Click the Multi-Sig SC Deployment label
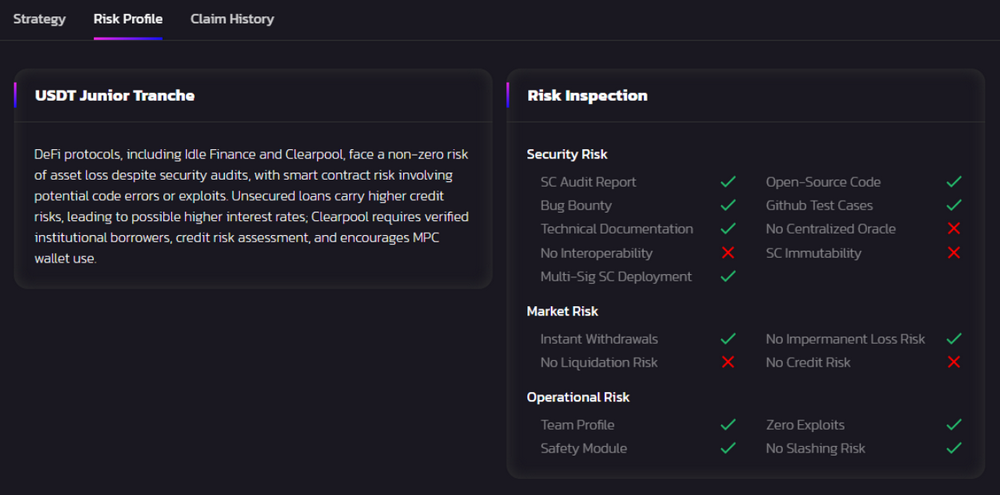This screenshot has height=495, width=1000. (616, 276)
